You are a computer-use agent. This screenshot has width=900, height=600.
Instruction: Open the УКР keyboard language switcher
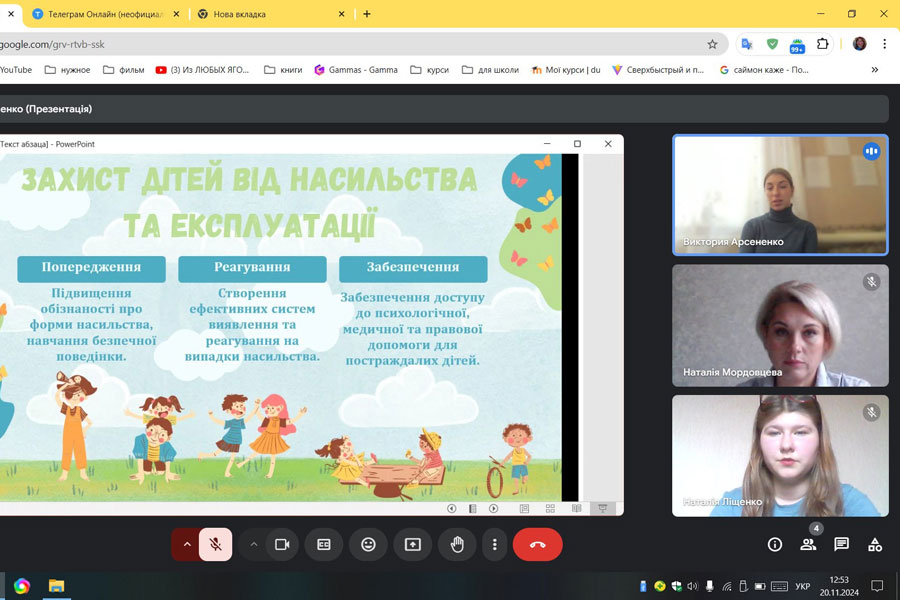click(802, 586)
